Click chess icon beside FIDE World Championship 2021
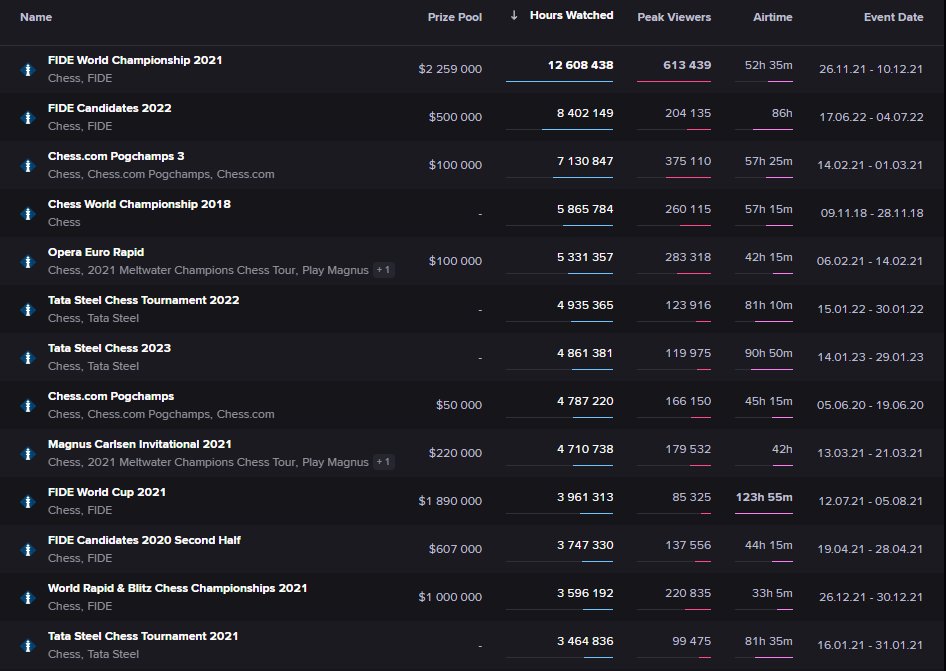 click(28, 69)
